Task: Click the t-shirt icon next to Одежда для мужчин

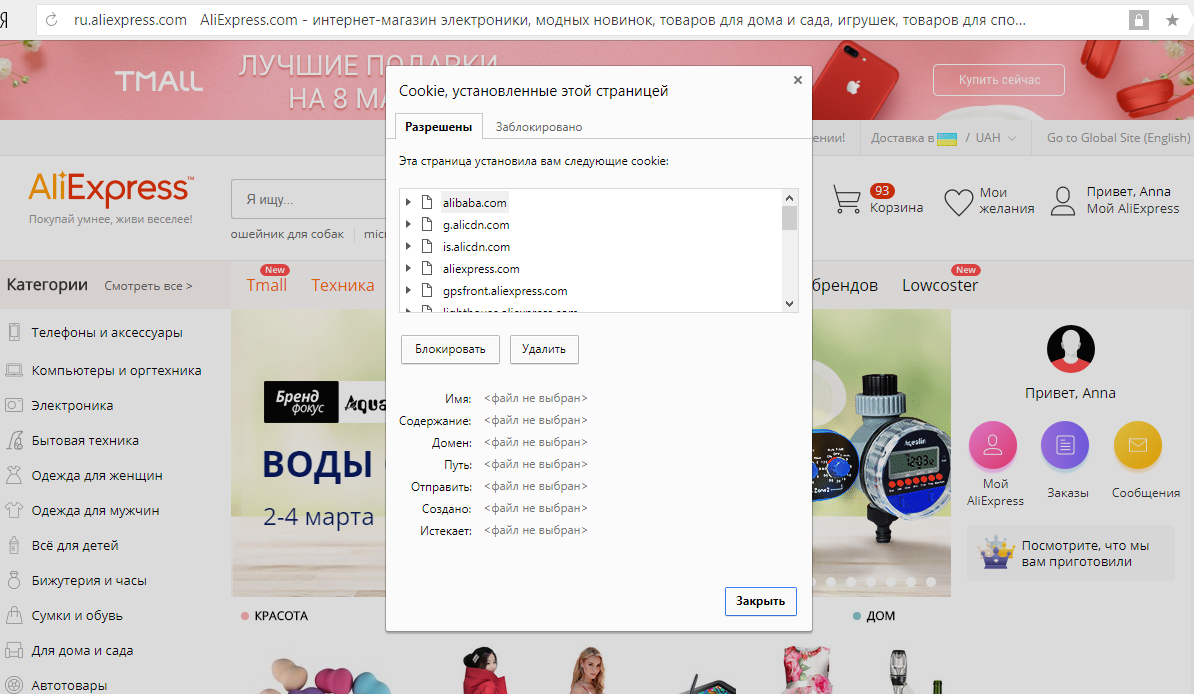Action: 14,510
